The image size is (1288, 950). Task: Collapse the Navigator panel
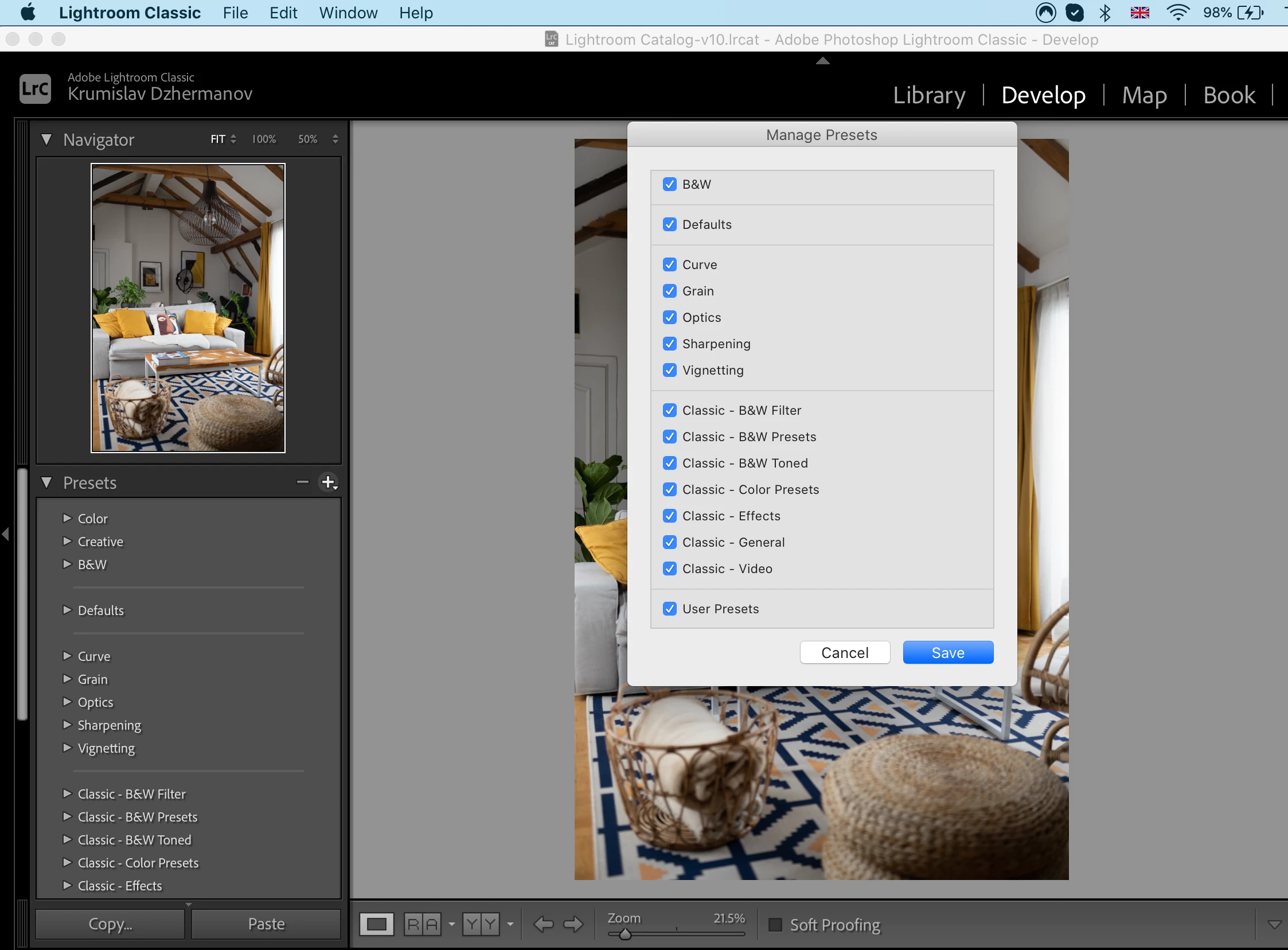(46, 139)
